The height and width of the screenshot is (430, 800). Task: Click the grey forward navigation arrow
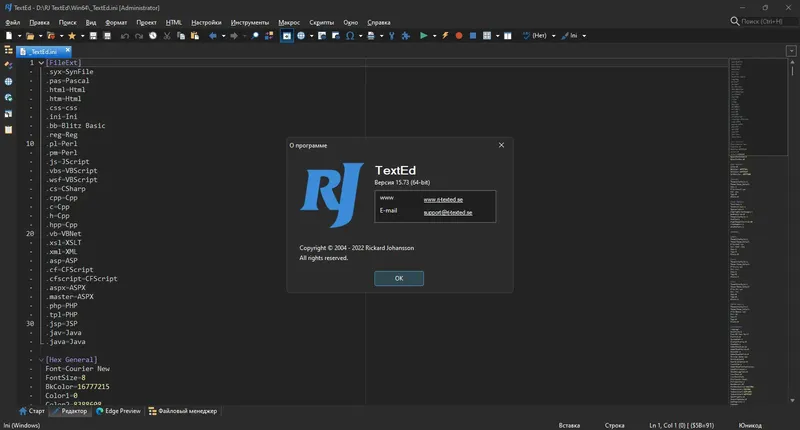point(234,36)
